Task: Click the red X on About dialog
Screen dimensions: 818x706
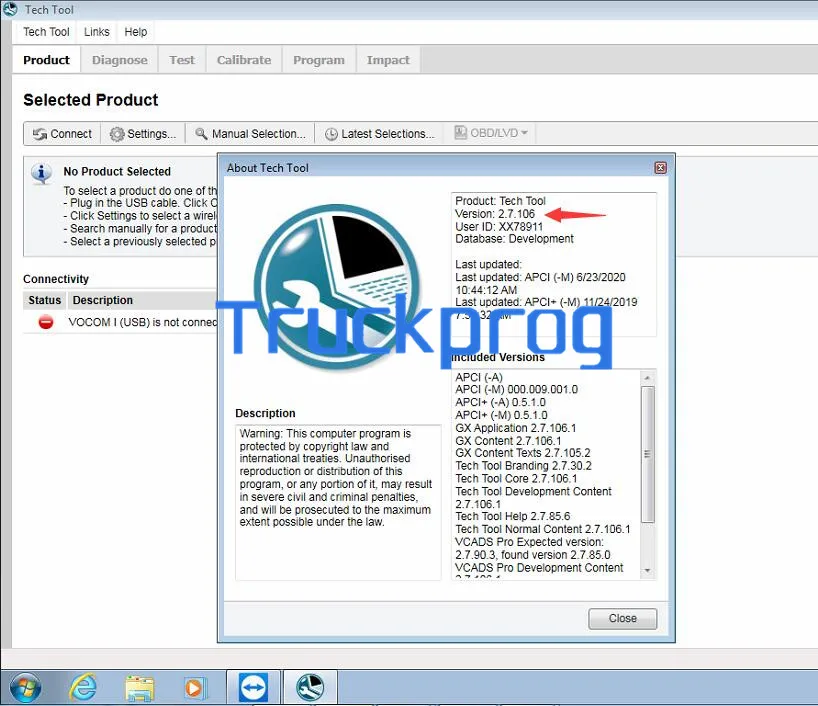Action: pyautogui.click(x=660, y=167)
